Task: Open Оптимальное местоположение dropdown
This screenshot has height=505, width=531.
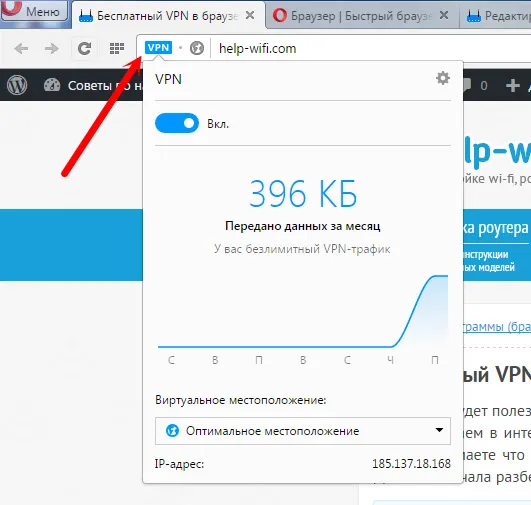Action: [x=303, y=431]
